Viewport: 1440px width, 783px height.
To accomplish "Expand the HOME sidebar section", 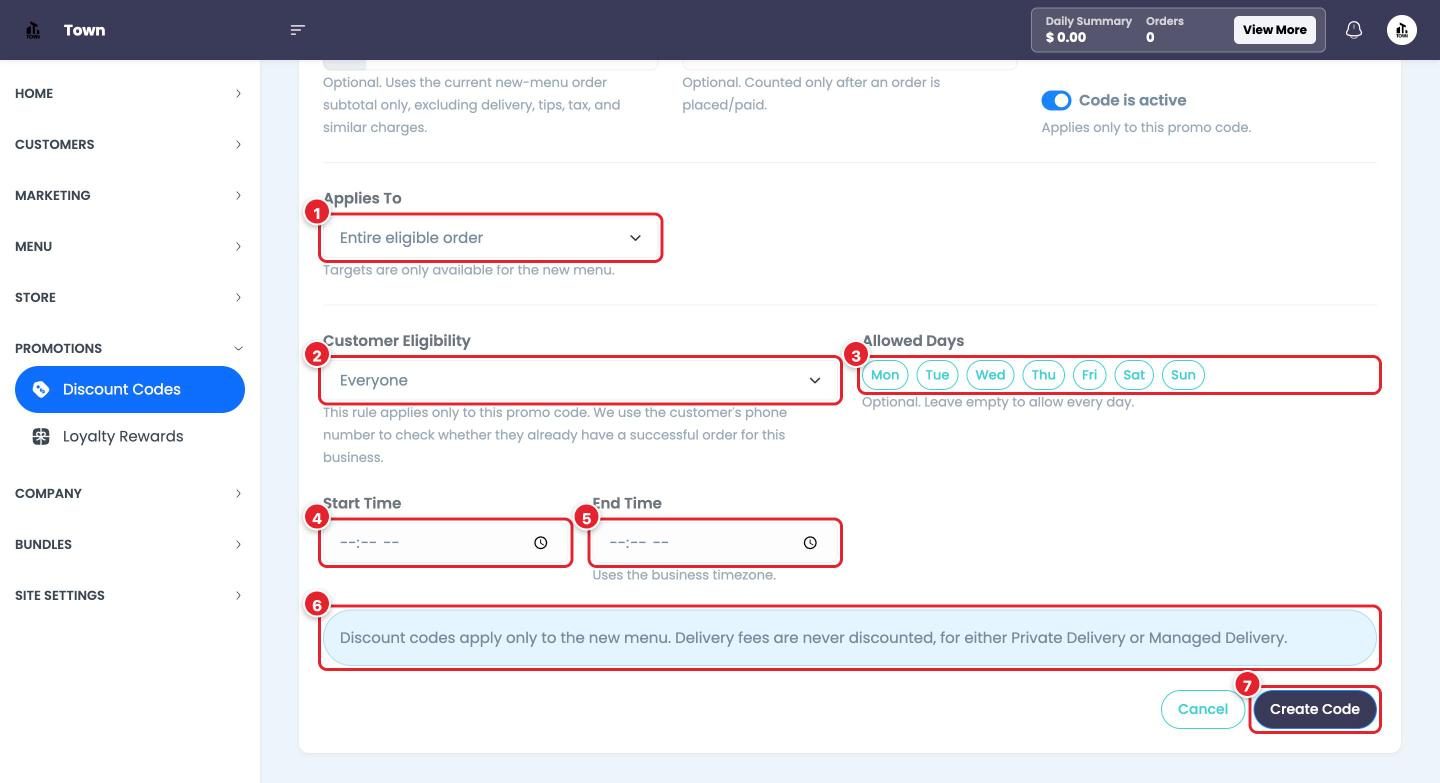I will pyautogui.click(x=128, y=93).
